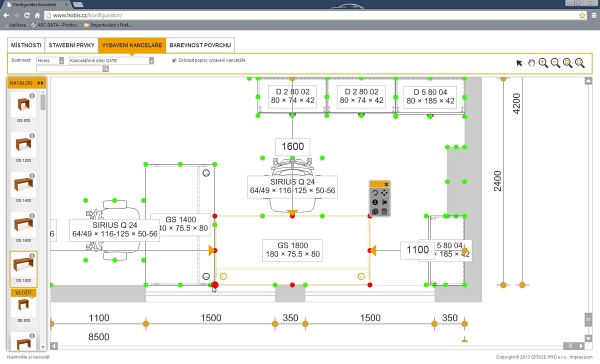Activate the hand pan tool

tap(531, 63)
